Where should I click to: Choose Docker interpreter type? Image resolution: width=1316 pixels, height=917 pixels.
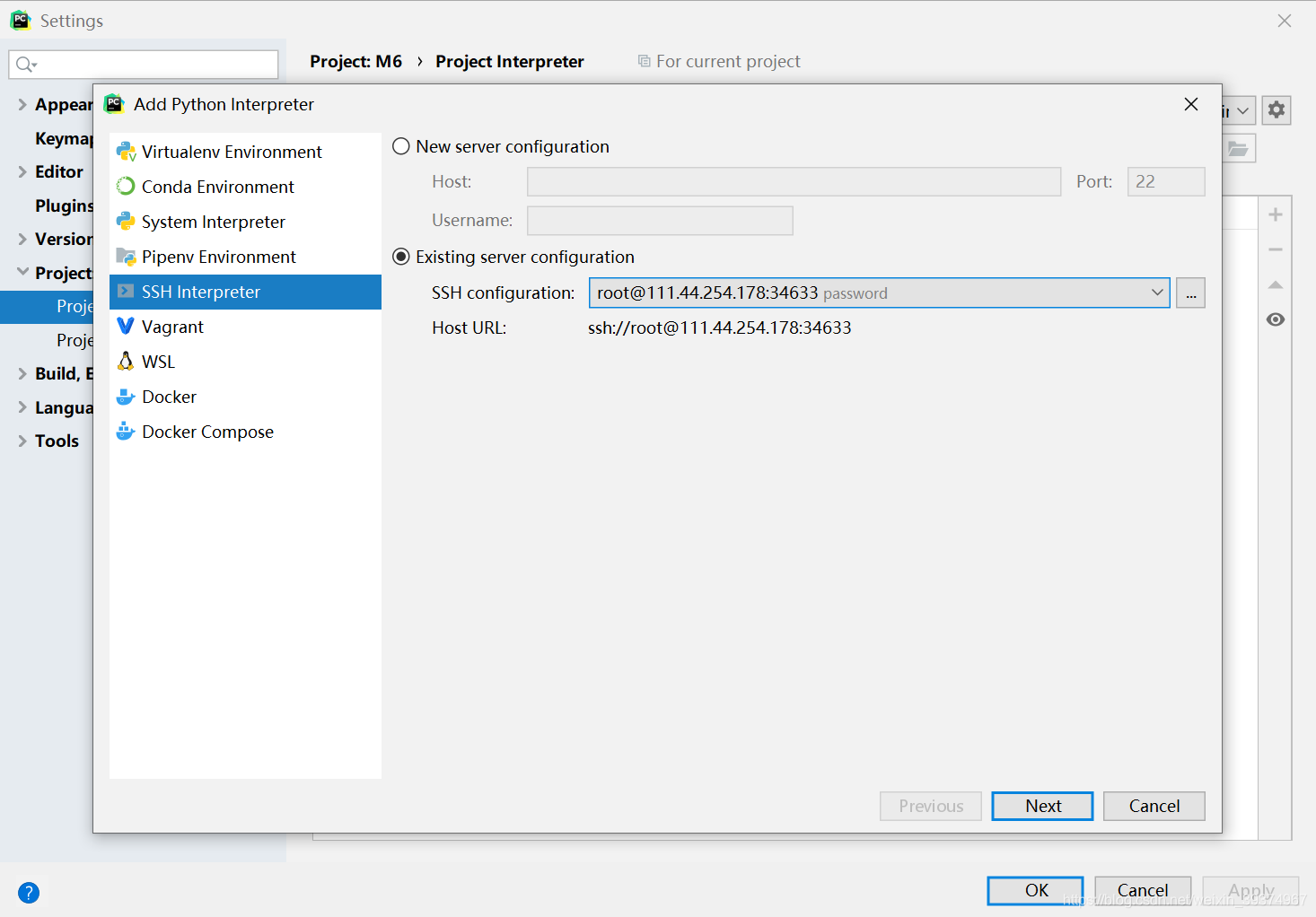(245, 397)
